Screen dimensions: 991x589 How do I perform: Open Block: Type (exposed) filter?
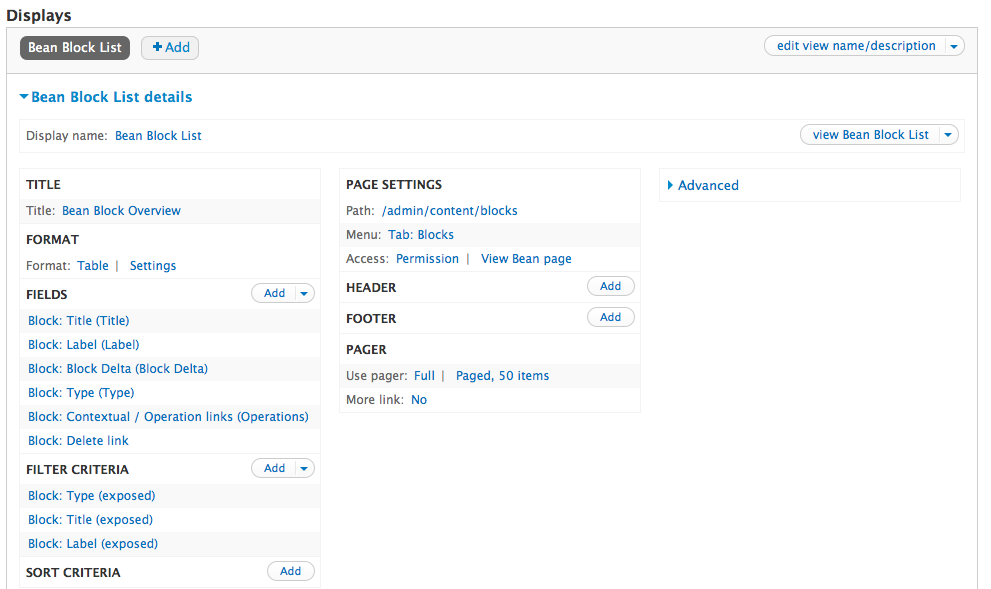(x=92, y=495)
